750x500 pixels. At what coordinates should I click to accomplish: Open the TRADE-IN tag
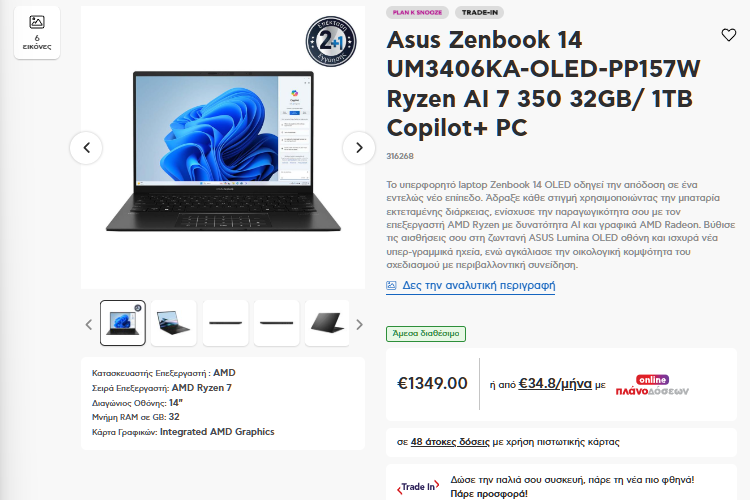pos(479,12)
